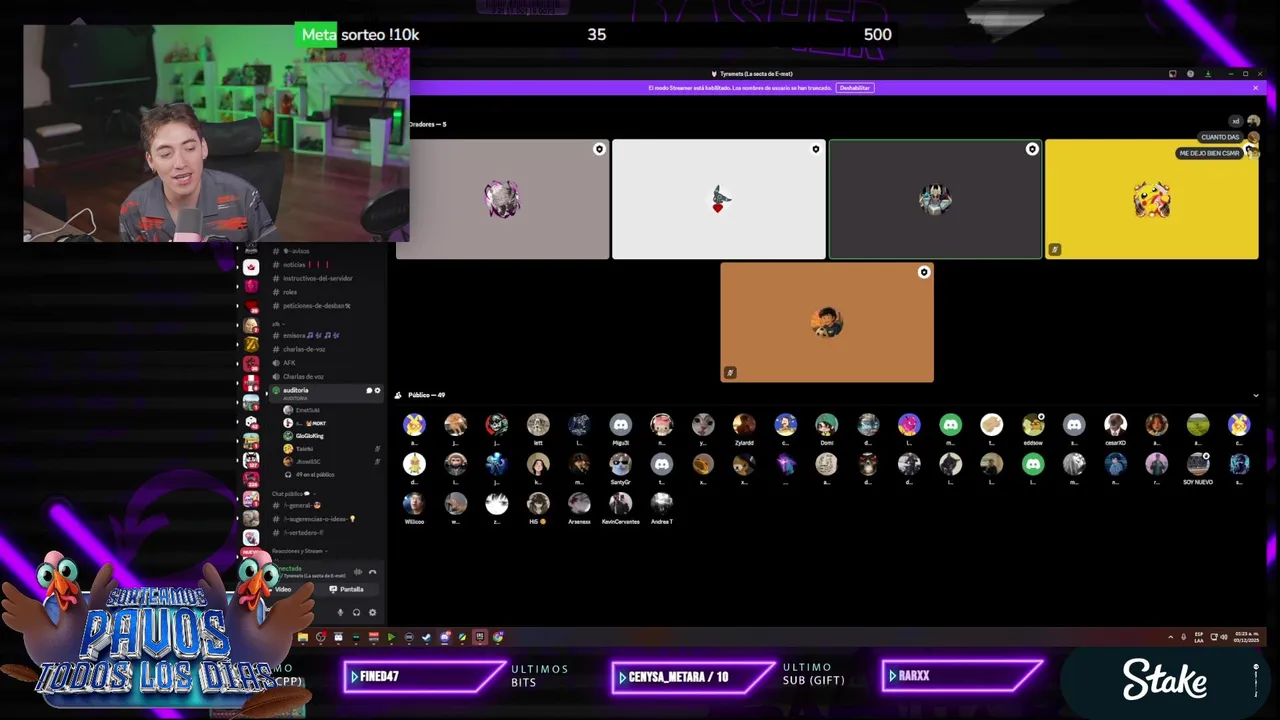Viewport: 1280px width, 720px height.
Task: Select the yellow Pikachu speaker tile
Action: pyautogui.click(x=1151, y=199)
